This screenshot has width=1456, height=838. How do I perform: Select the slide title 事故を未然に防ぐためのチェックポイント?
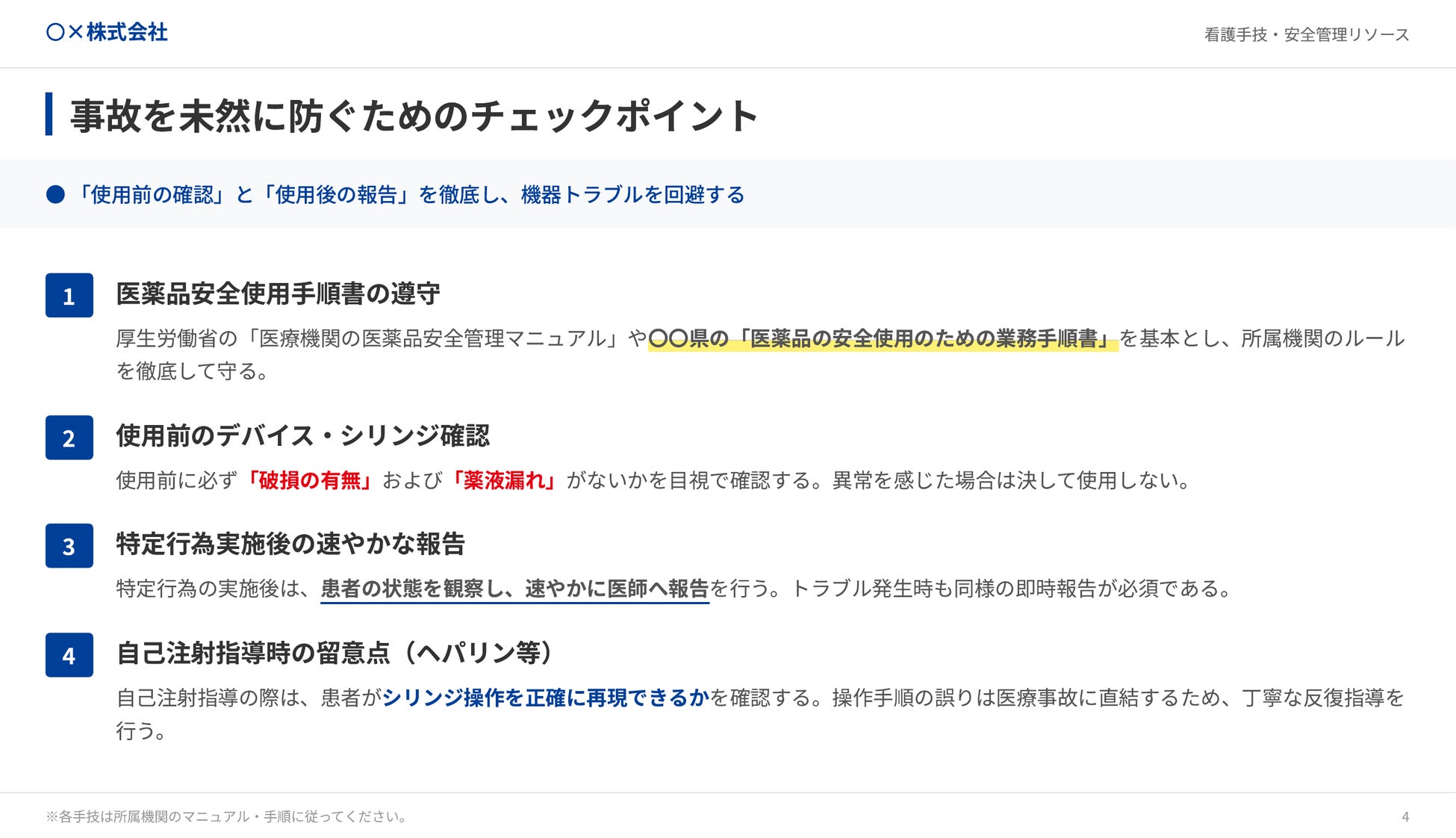pos(414,116)
